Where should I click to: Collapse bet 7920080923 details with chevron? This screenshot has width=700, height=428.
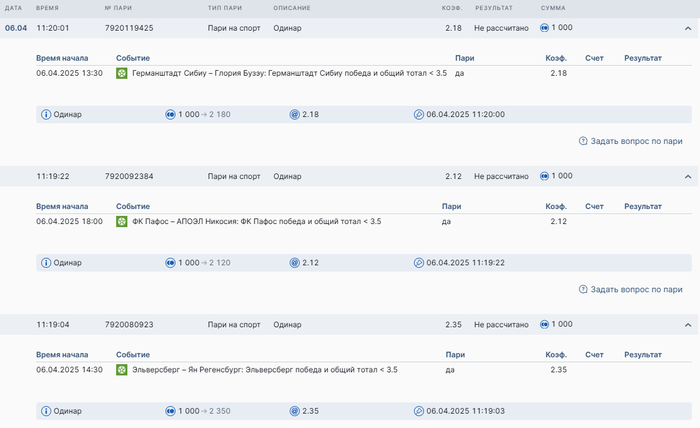pyautogui.click(x=688, y=324)
